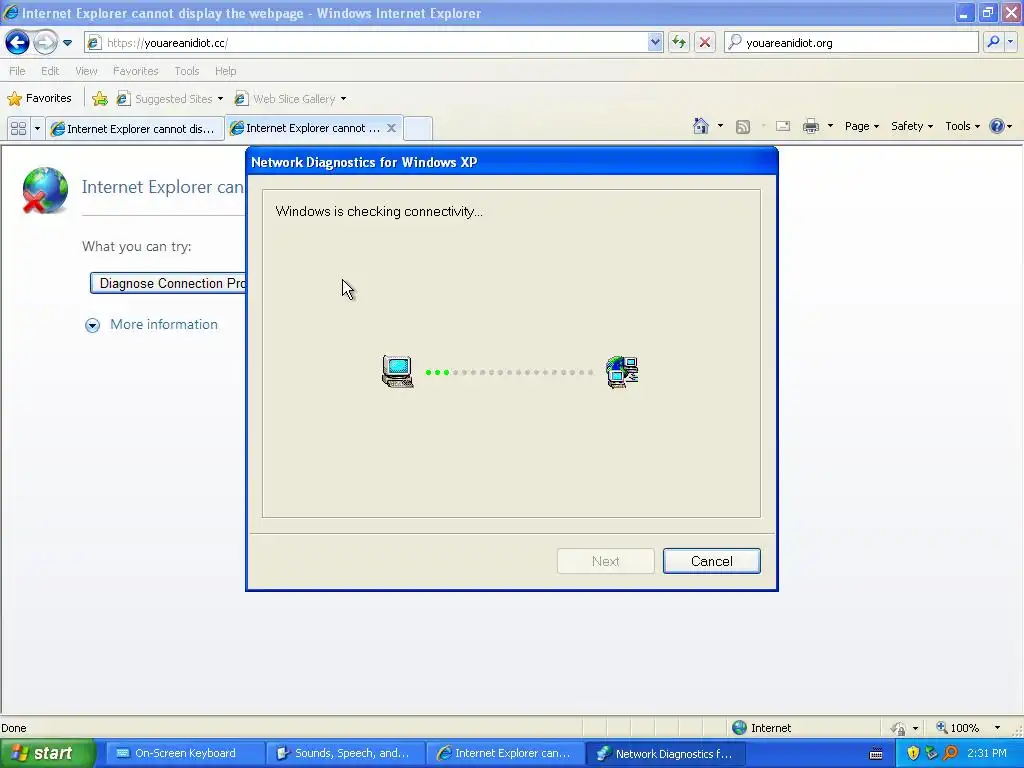Switch to Internet Explorer taskbar button
This screenshot has width=1024, height=768.
(505, 754)
